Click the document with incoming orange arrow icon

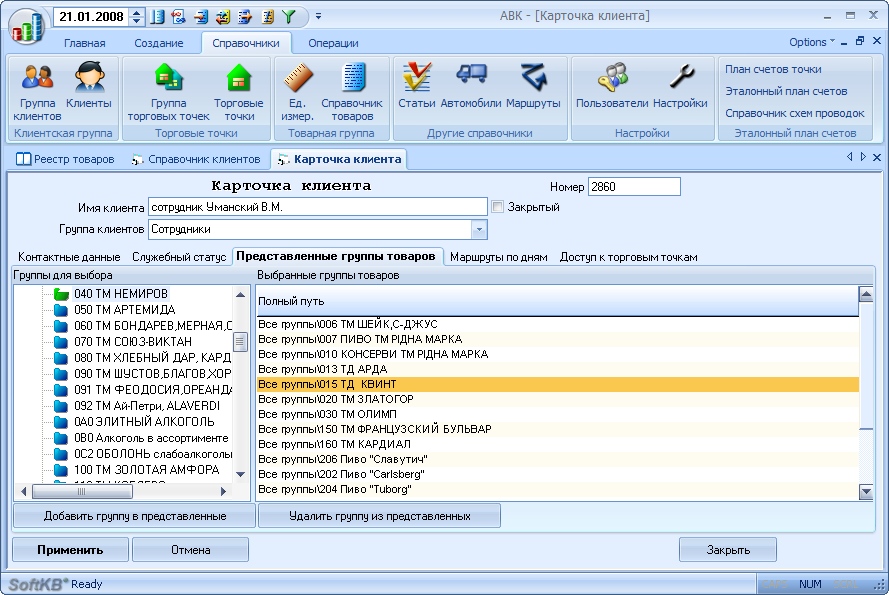201,16
